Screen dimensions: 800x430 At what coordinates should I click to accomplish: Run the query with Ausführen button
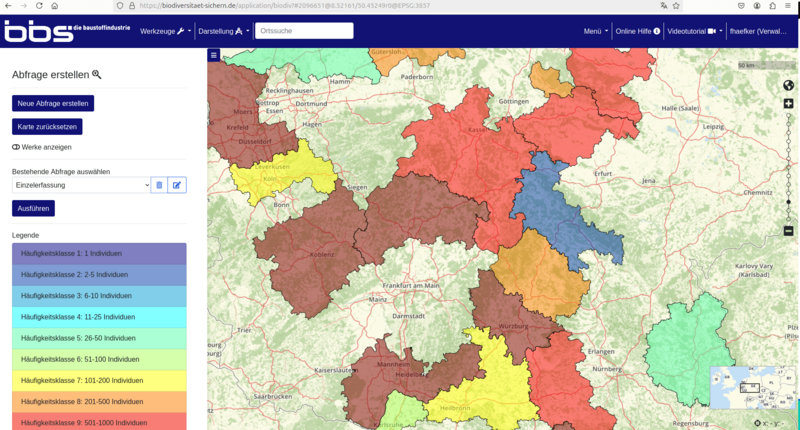click(33, 208)
